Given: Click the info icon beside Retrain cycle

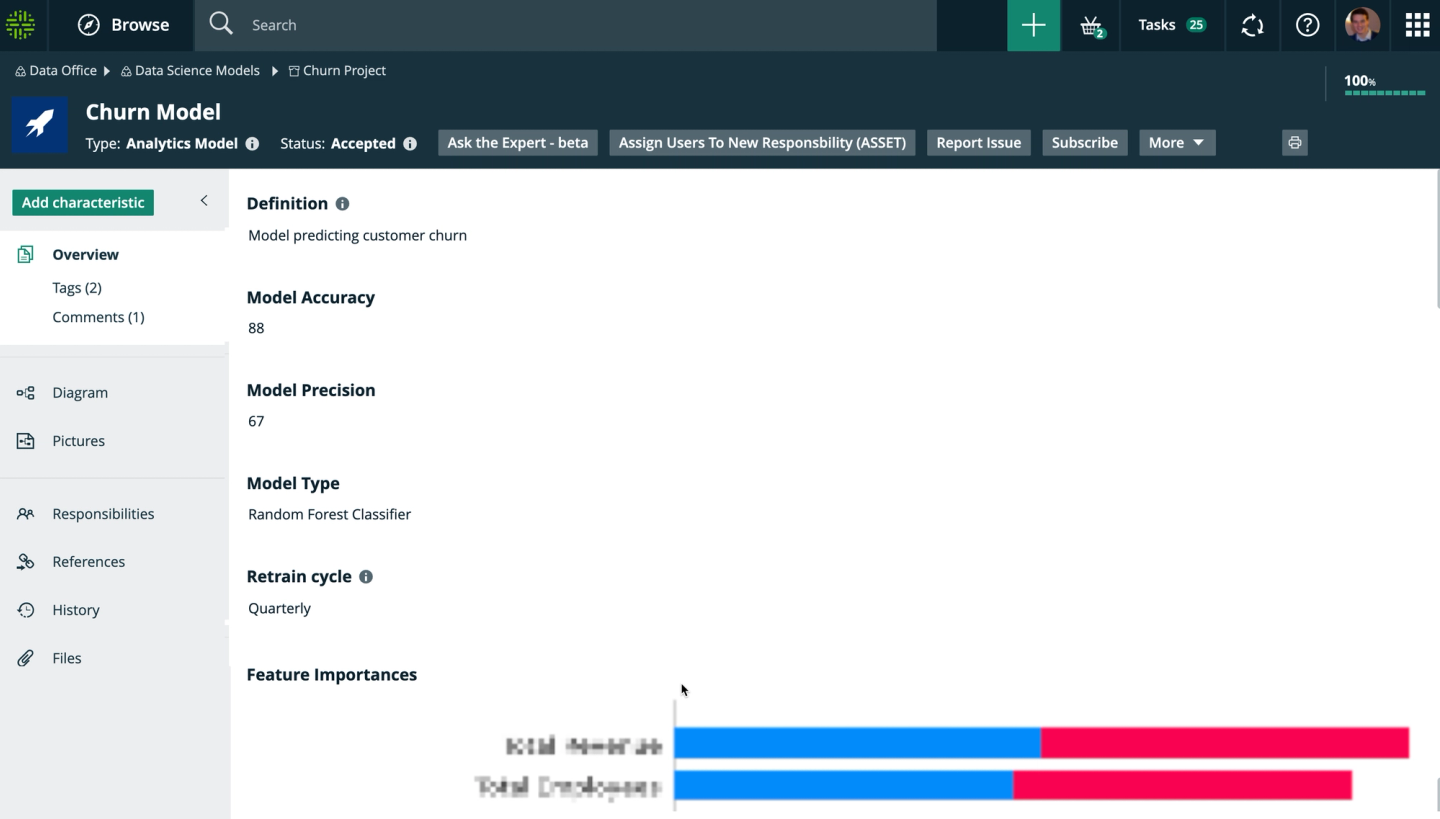Looking at the screenshot, I should [366, 577].
